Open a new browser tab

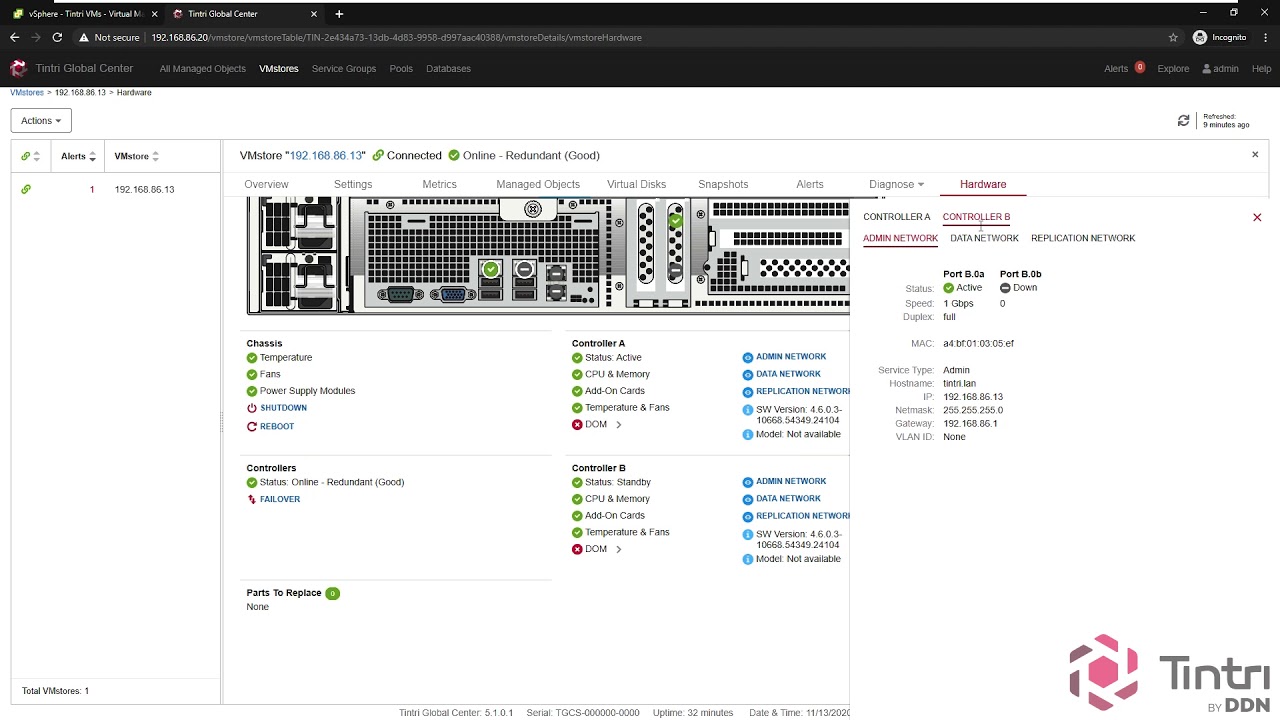pyautogui.click(x=339, y=14)
